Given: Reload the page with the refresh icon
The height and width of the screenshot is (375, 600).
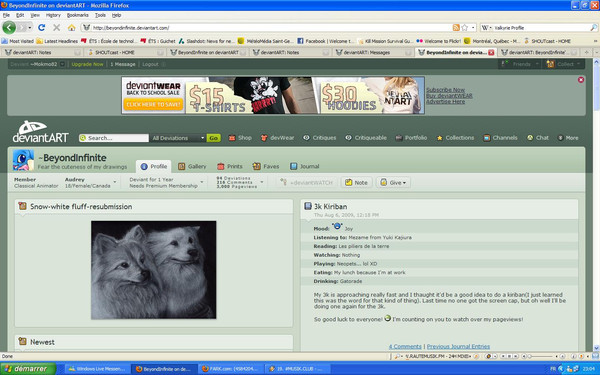Looking at the screenshot, I should click(x=41, y=28).
